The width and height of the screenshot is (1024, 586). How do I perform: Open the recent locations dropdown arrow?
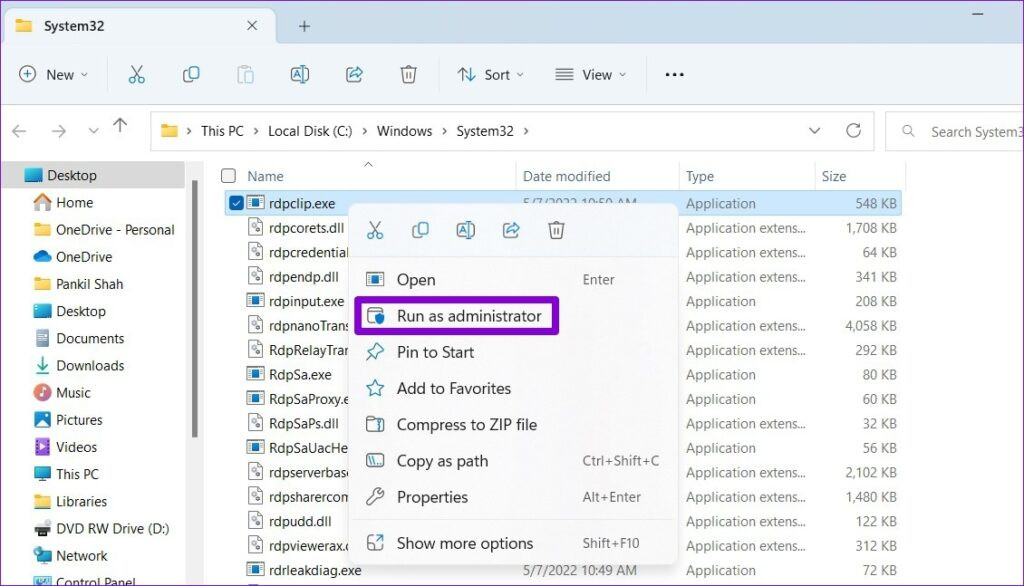pyautogui.click(x=93, y=131)
